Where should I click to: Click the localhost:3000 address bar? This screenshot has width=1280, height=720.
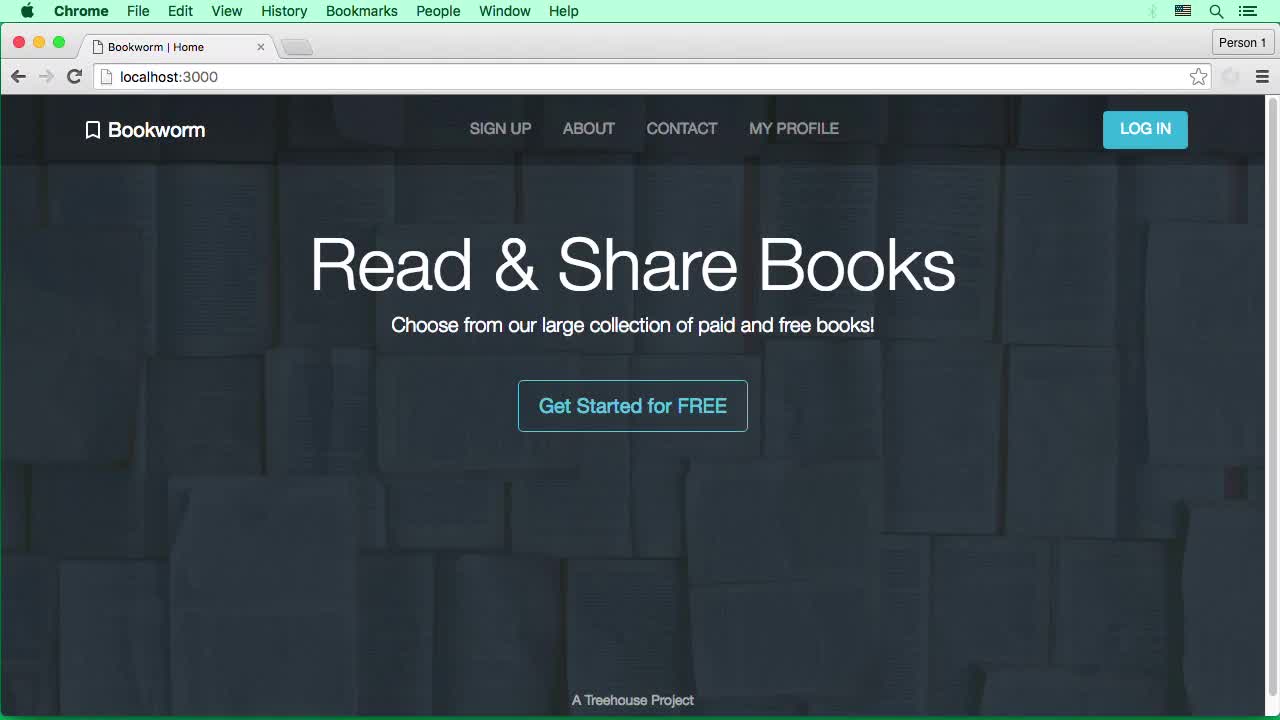[650, 77]
